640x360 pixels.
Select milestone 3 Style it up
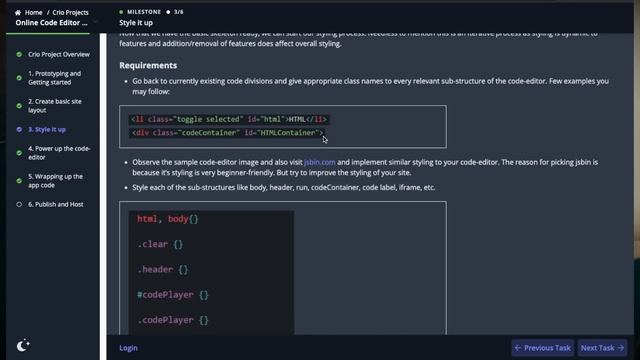(x=47, y=129)
